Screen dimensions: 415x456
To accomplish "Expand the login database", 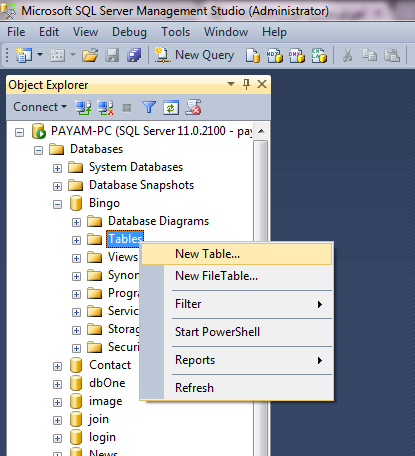I will pyautogui.click(x=57, y=438).
